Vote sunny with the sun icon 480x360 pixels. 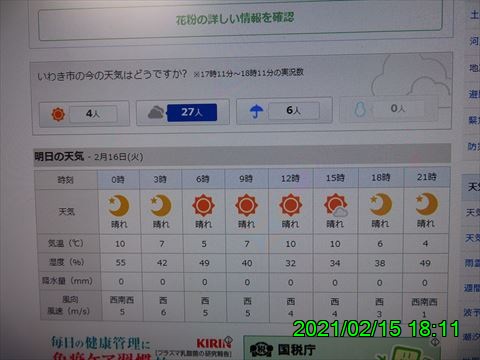58,114
